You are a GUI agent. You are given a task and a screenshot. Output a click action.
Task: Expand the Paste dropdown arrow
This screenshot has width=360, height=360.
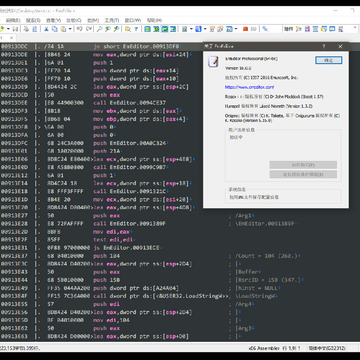click(x=70, y=29)
